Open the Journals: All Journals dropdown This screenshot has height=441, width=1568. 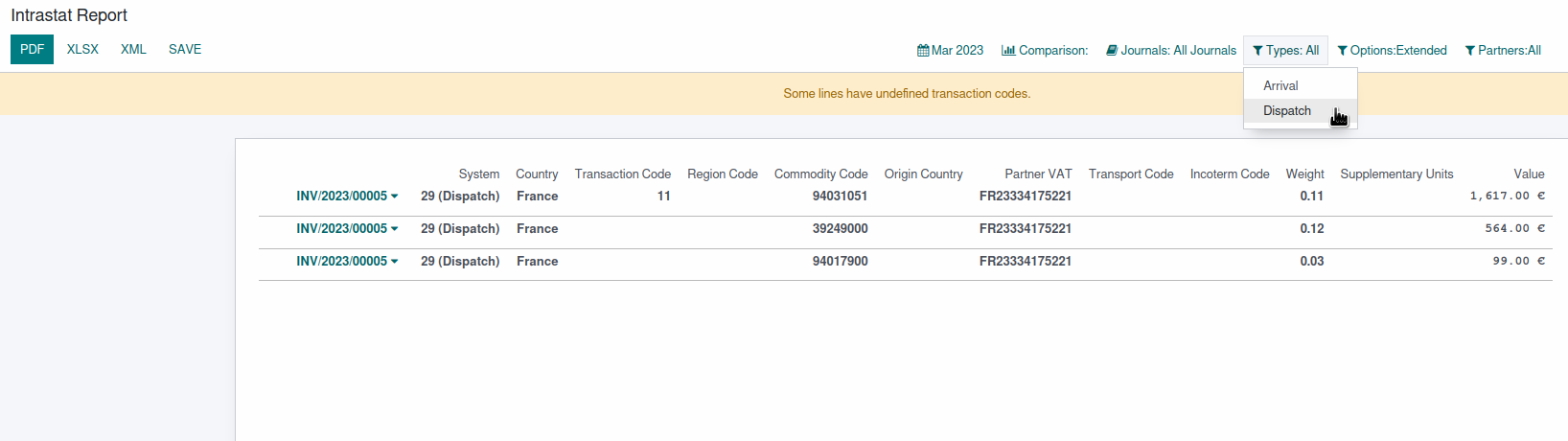point(1171,51)
